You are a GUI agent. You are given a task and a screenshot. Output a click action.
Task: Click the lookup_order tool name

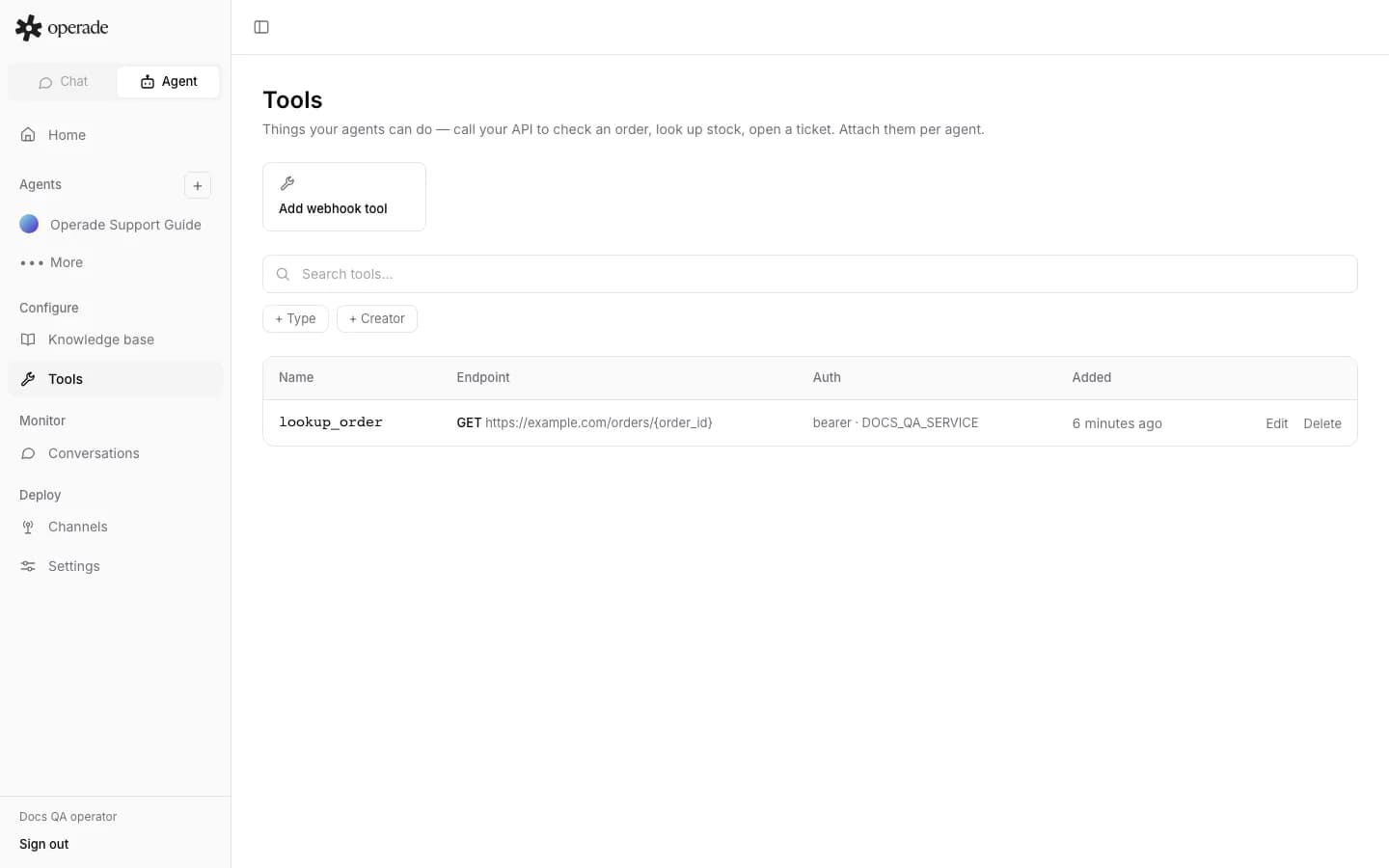[331, 422]
